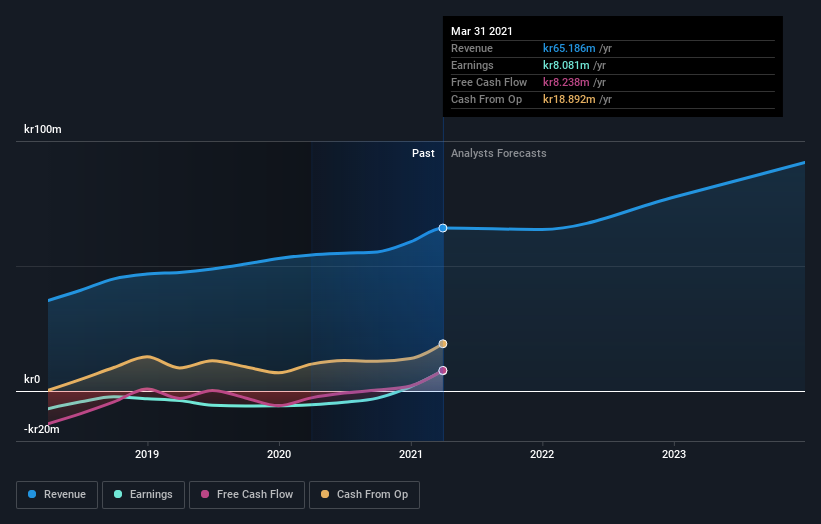This screenshot has height=524, width=821.
Task: Click the -kr20m y-axis label
Action: tap(41, 430)
